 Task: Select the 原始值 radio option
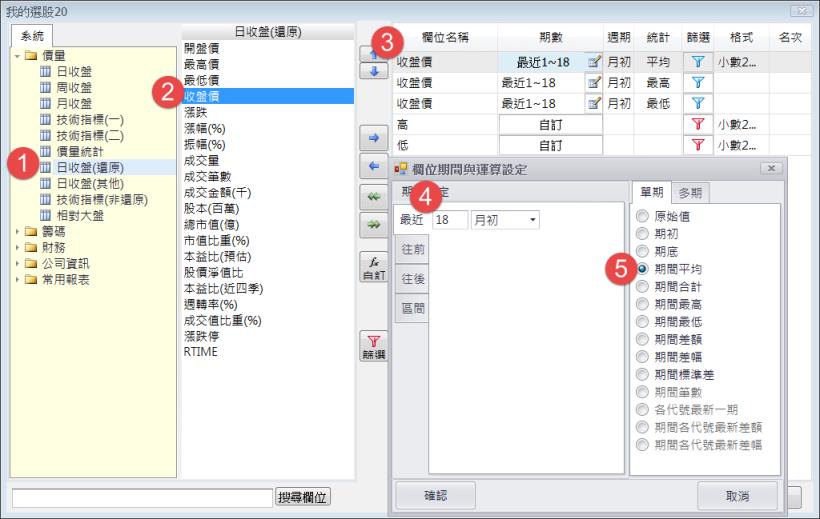[x=642, y=216]
